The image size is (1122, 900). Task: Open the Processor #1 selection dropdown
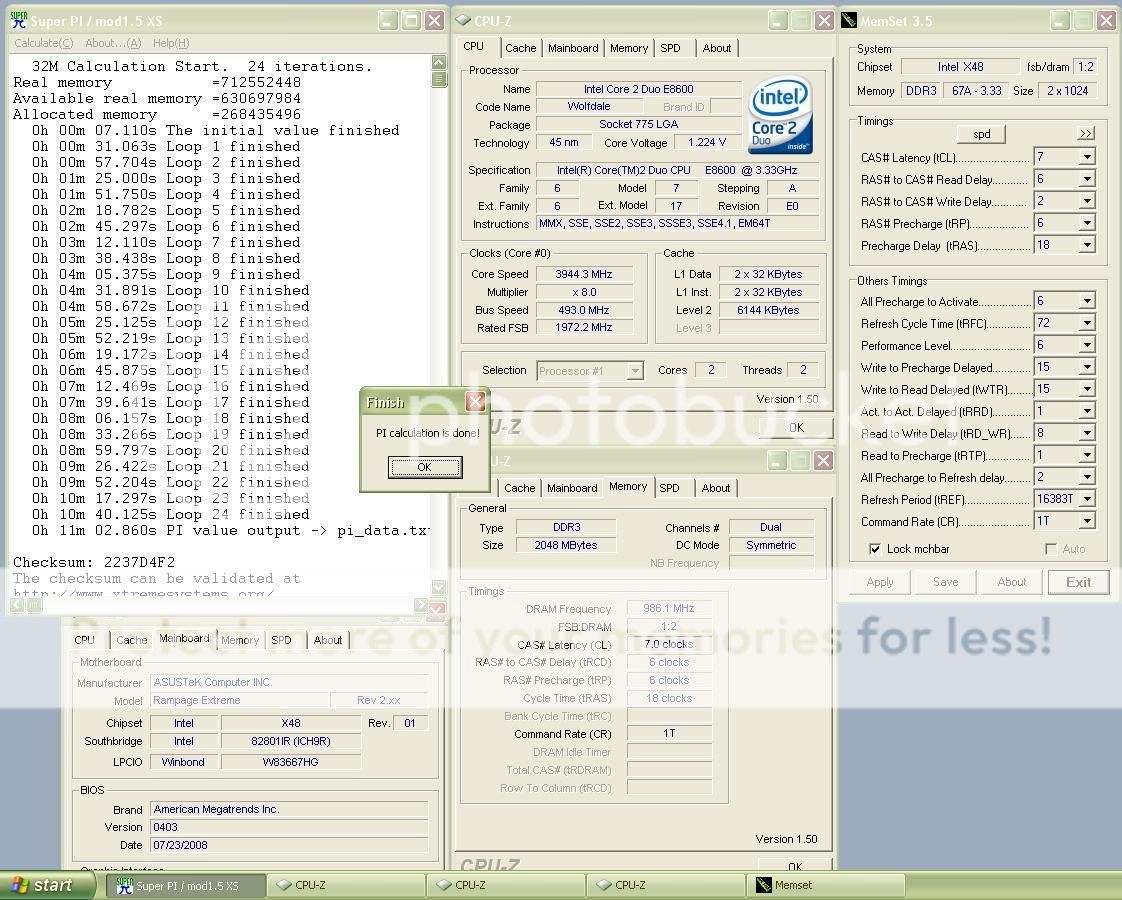pos(635,371)
